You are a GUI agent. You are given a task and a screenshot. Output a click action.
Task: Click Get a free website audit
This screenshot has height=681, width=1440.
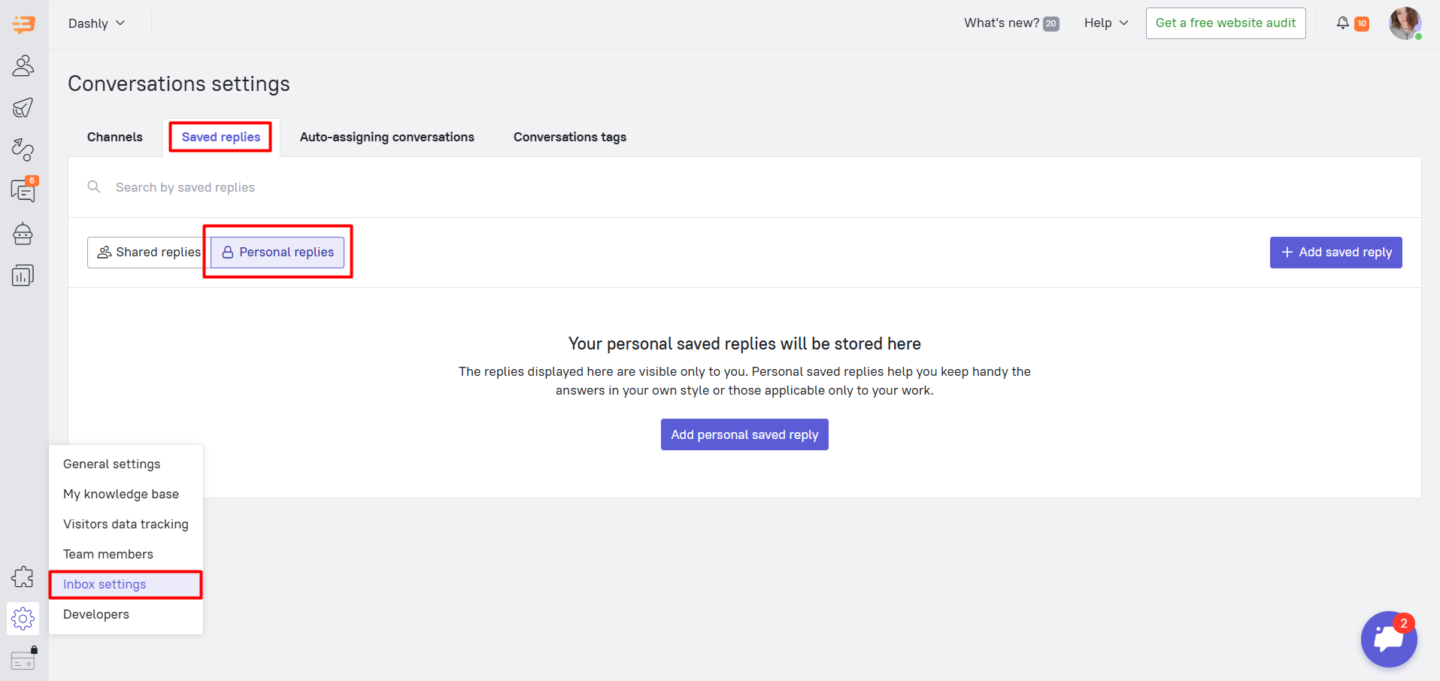point(1225,23)
